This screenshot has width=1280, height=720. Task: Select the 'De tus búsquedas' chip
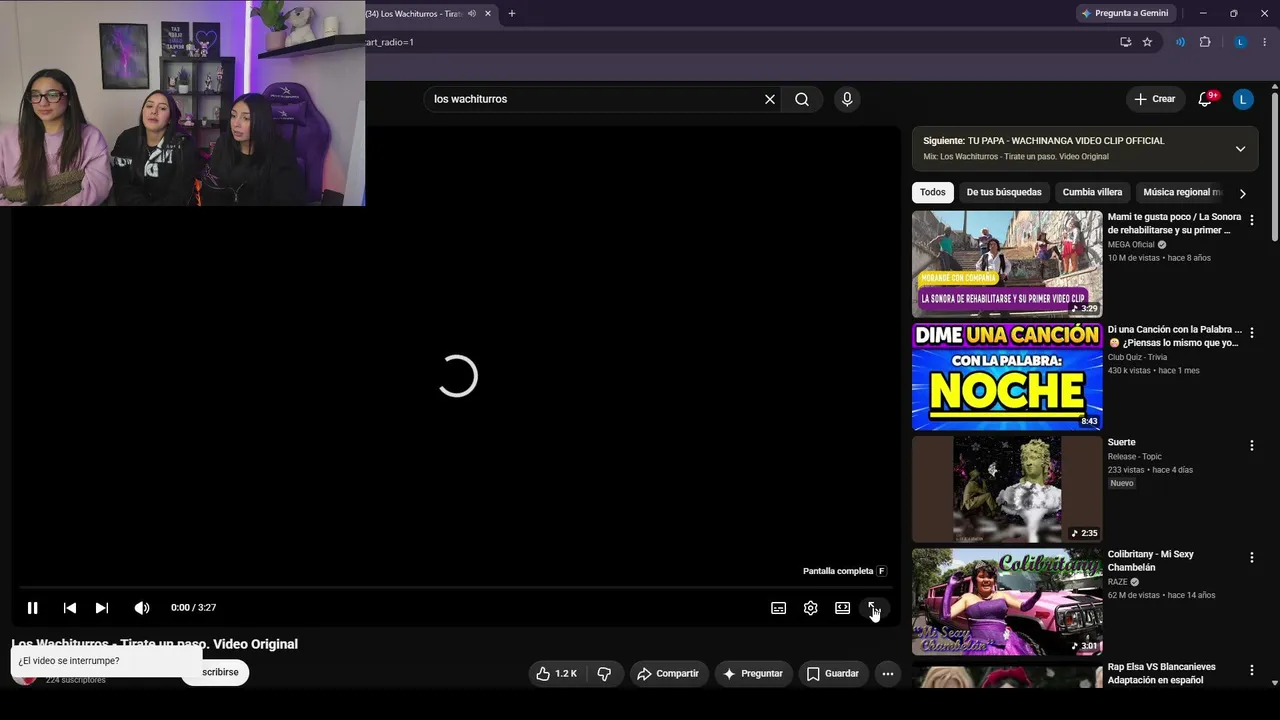[1004, 192]
